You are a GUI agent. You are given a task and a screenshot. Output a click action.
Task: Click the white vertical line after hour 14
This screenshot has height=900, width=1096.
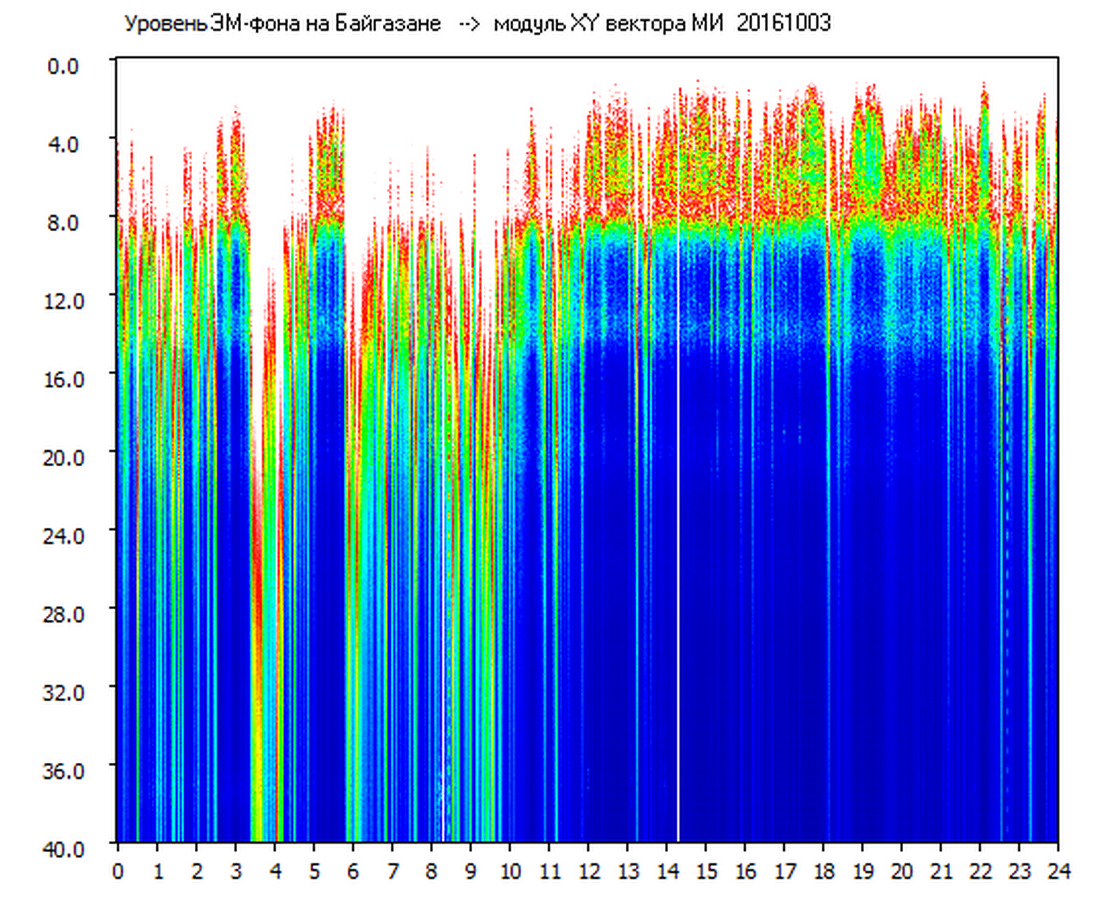click(678, 600)
